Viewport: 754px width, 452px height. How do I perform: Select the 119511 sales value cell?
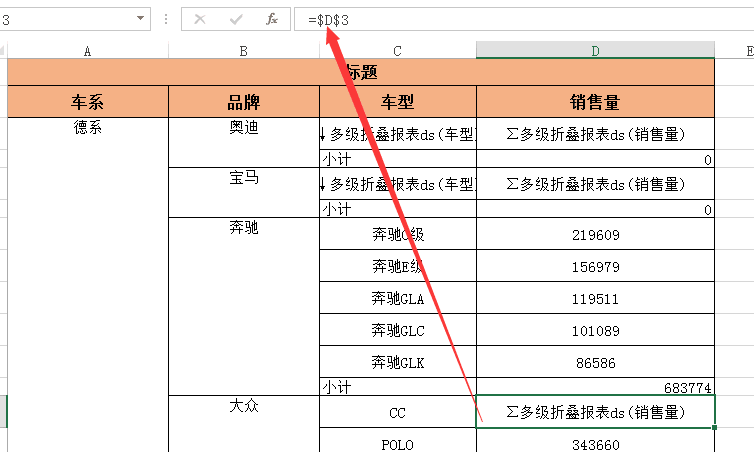(x=595, y=298)
